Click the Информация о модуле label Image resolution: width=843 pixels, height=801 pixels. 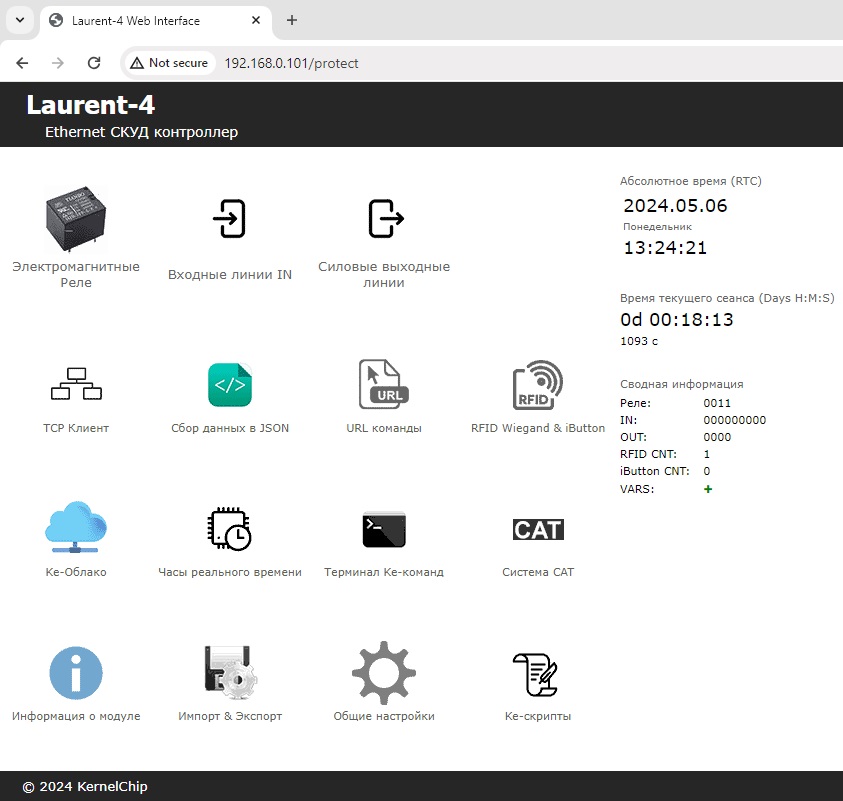[x=76, y=717]
